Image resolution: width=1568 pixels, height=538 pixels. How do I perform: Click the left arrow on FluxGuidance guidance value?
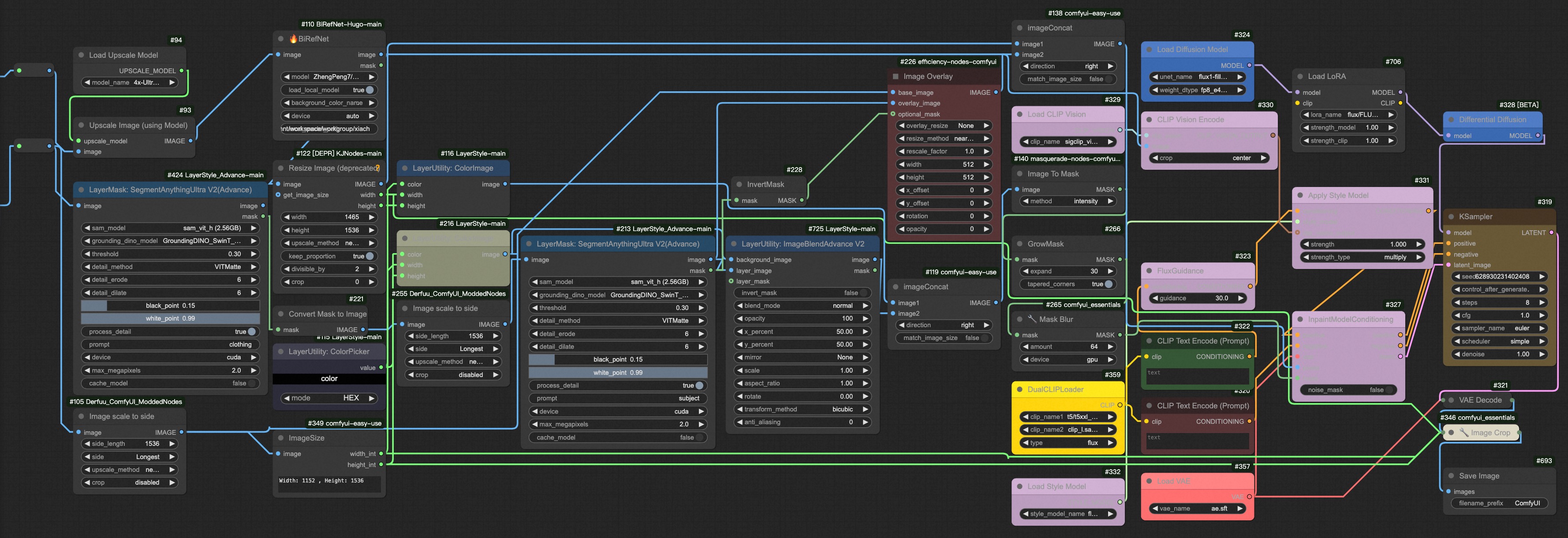[1155, 298]
